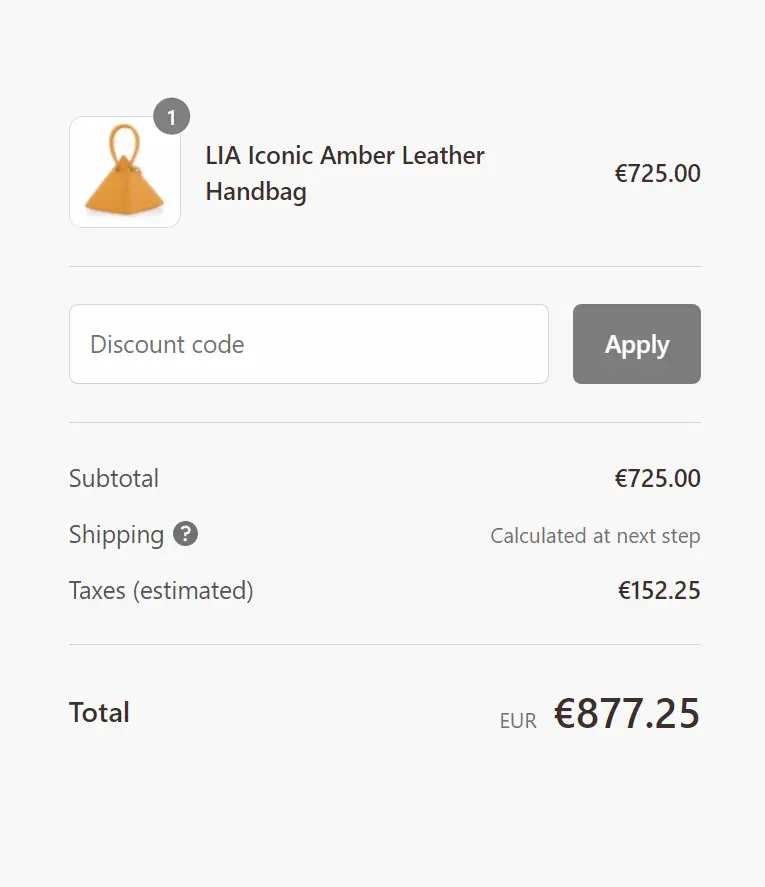Click the product line price €725.00
The image size is (765, 887).
point(657,174)
